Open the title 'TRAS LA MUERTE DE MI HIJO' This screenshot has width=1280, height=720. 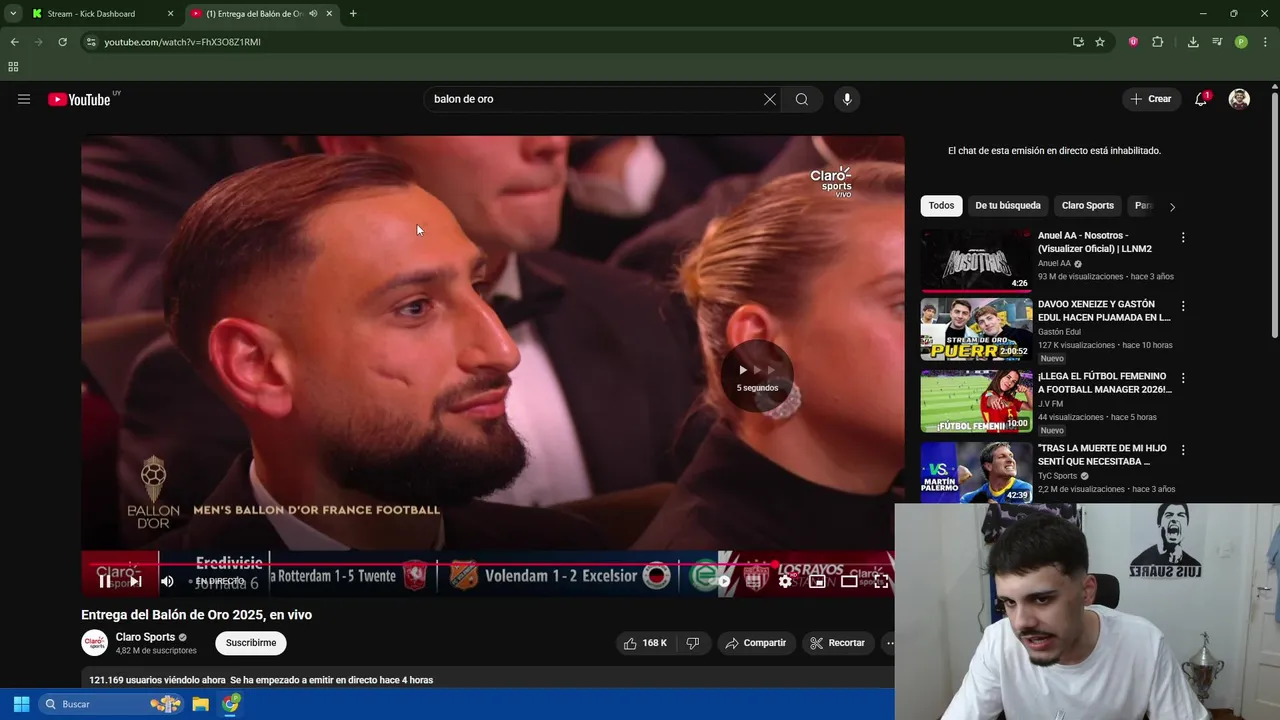(x=1102, y=455)
